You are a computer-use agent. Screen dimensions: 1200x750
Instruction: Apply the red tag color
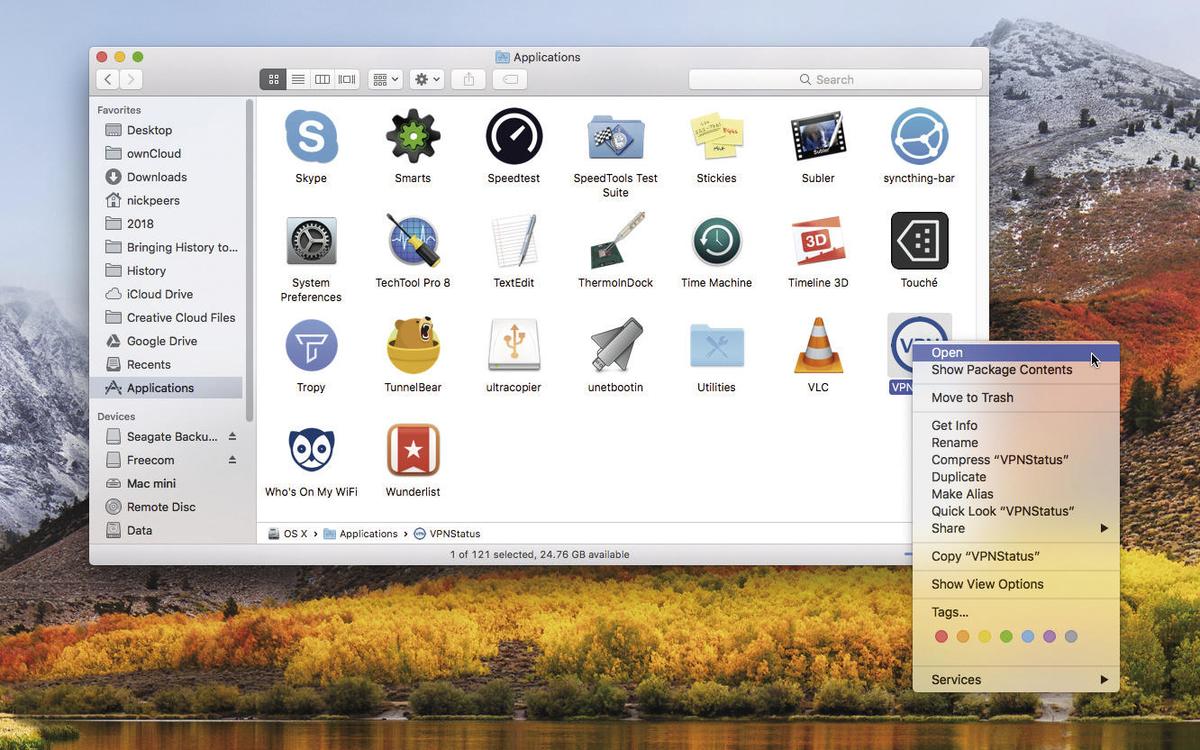pos(941,637)
